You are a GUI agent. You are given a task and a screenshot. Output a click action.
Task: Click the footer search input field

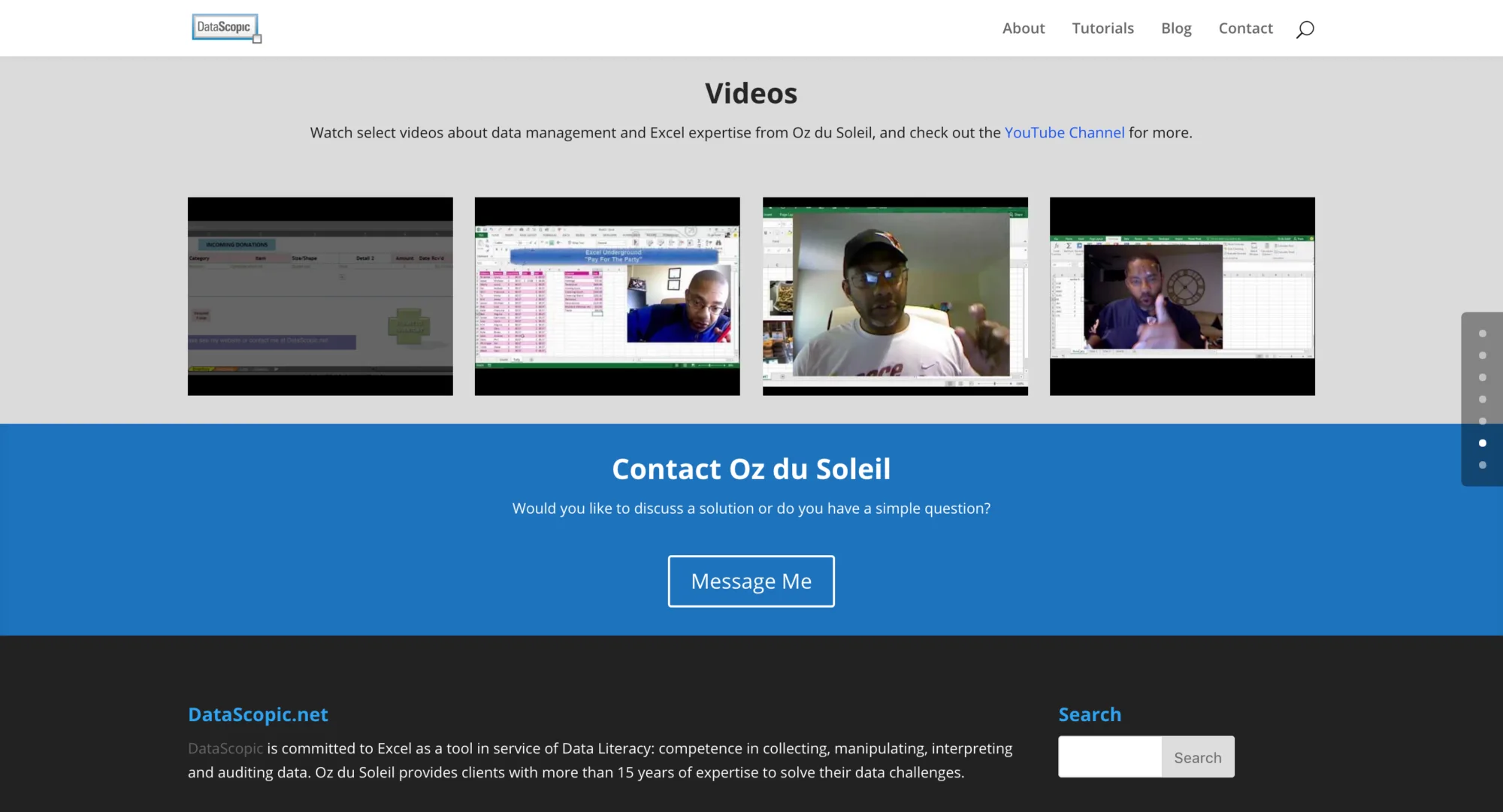1110,756
